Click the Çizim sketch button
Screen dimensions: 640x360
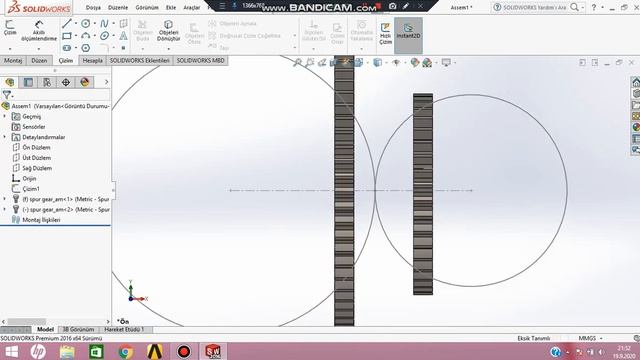(x=10, y=28)
